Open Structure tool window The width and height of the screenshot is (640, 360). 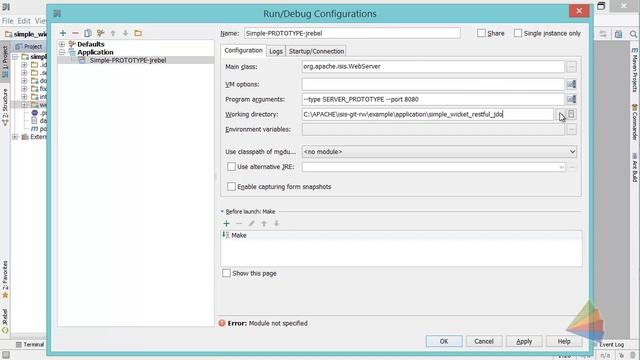pos(5,107)
